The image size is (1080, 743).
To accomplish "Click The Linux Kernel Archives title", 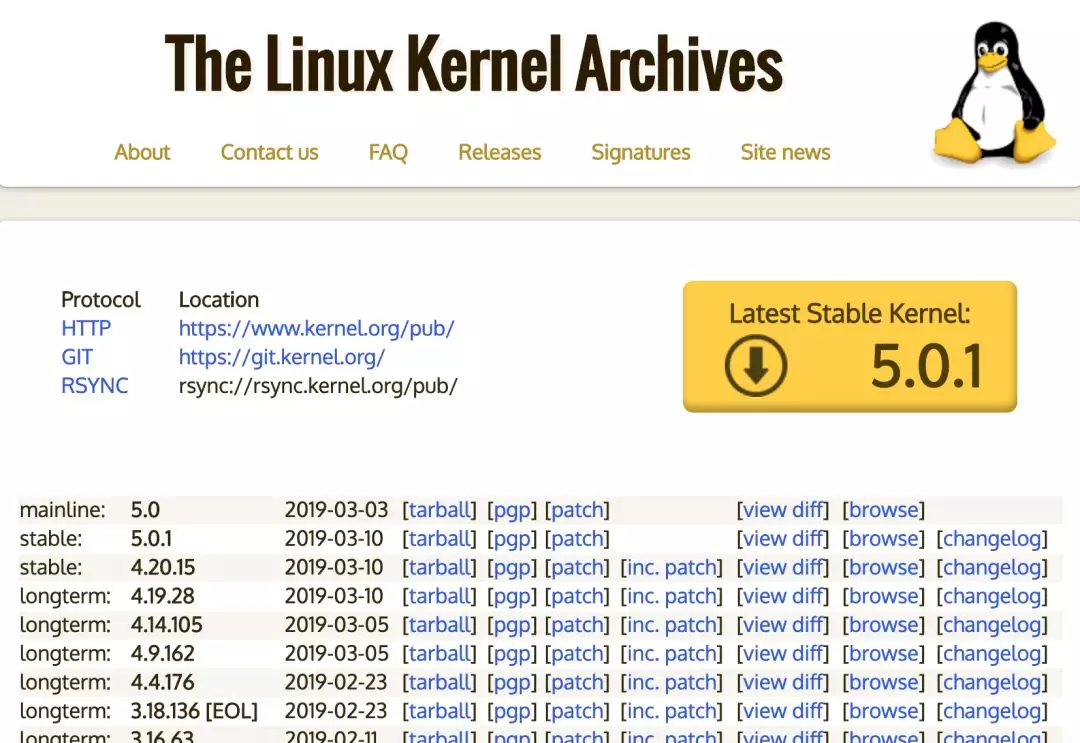I will coord(474,63).
